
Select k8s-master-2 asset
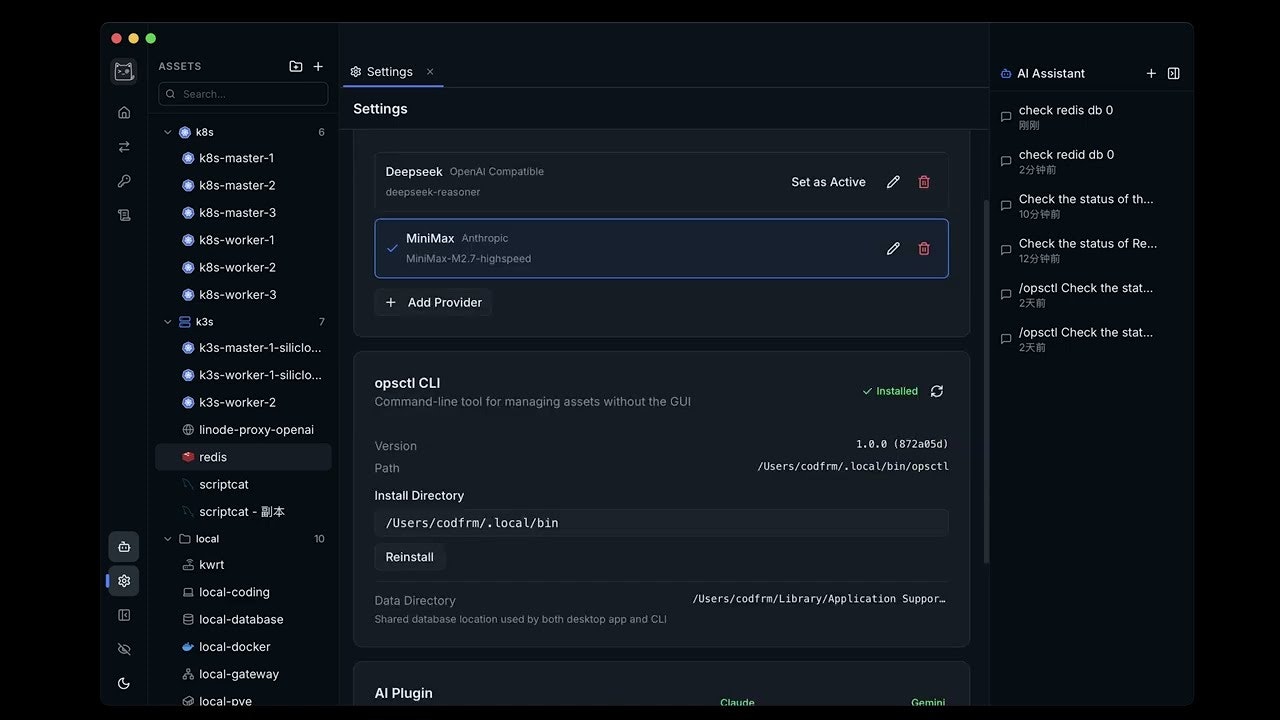243,185
